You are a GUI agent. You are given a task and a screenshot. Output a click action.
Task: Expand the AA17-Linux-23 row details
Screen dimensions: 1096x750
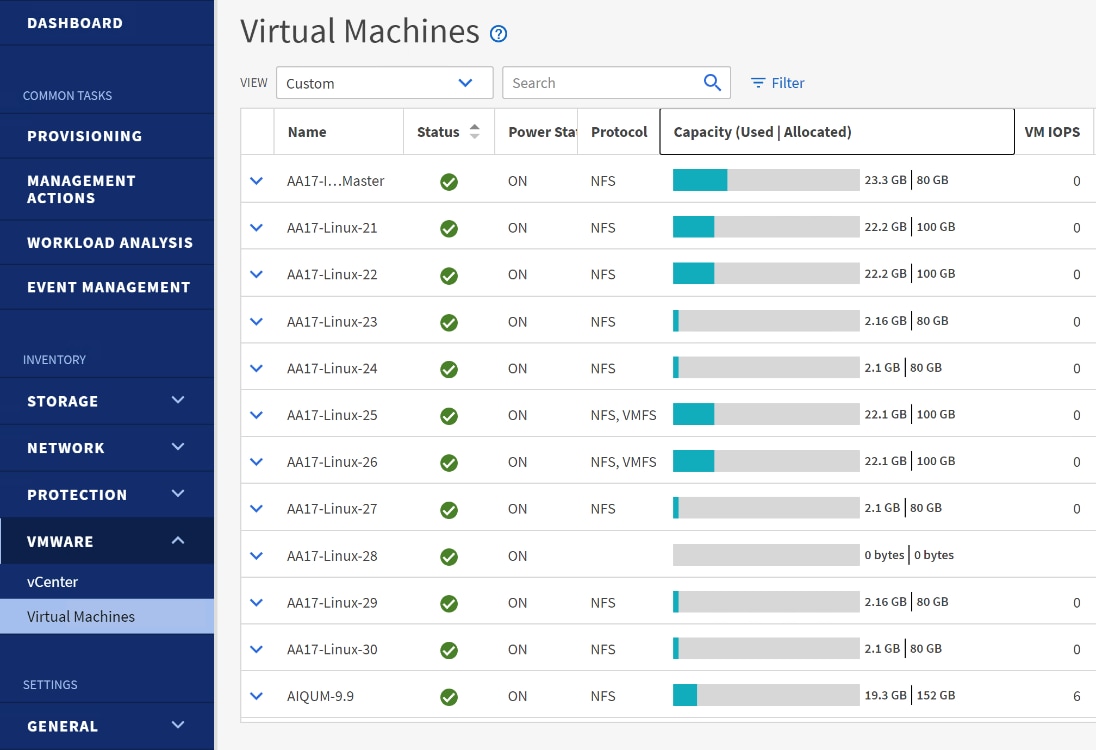click(257, 322)
